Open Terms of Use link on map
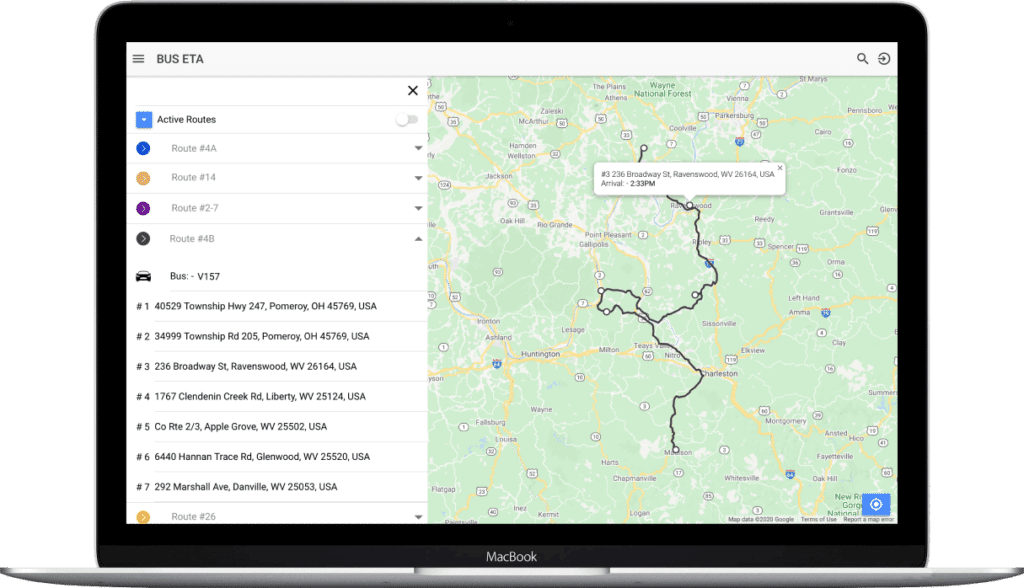Screen dimensions: 1024x588 [818, 519]
